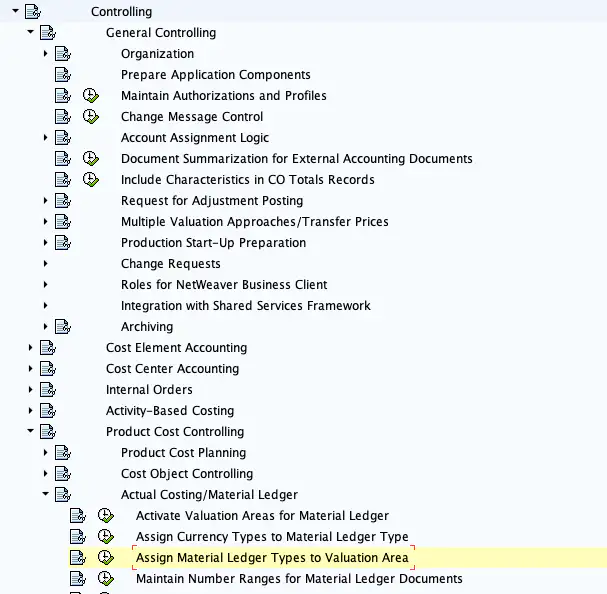The image size is (607, 594).
Task: Expand the Cost Object Controlling node
Action: [45, 473]
